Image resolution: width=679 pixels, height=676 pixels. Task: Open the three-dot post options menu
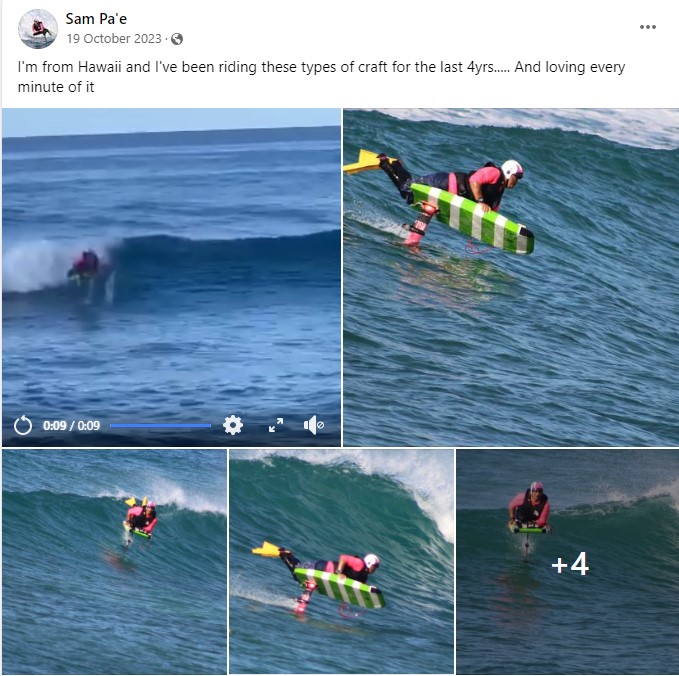tap(647, 27)
